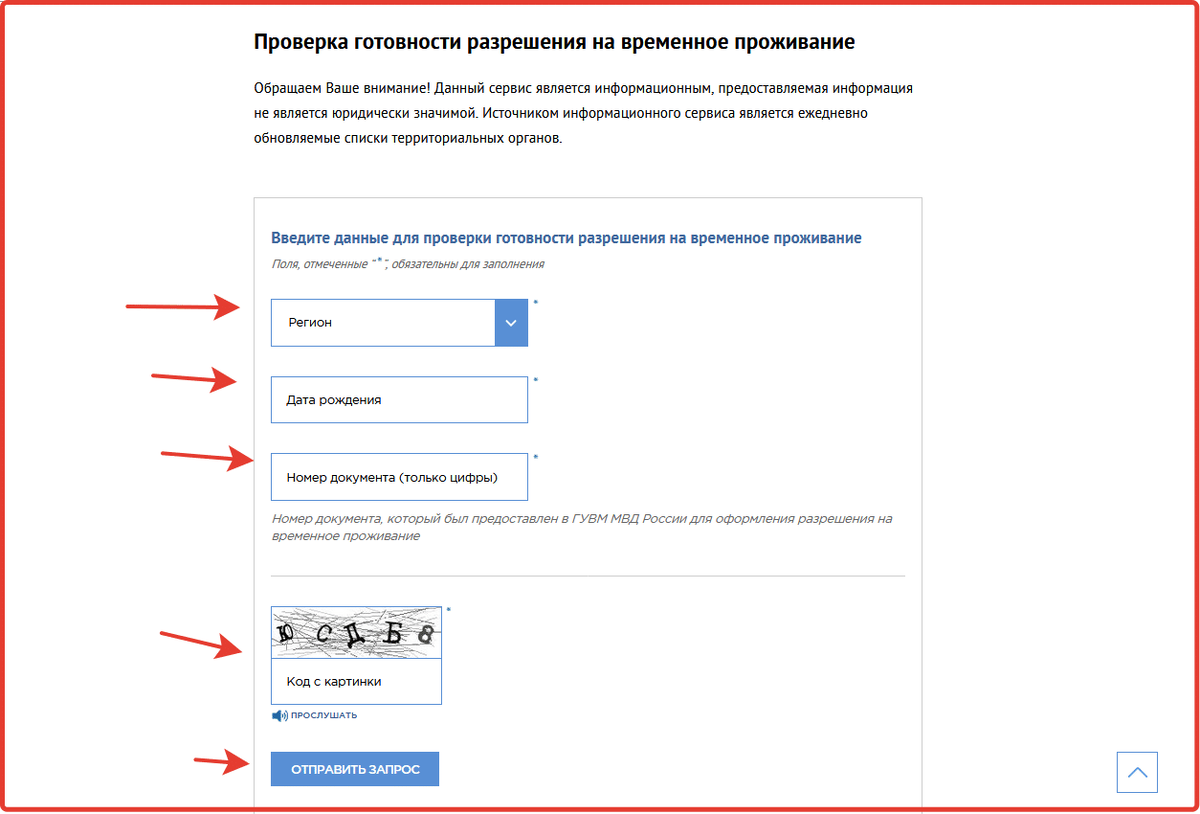Click the note Поля, отмеченные обязательны для заполнения
This screenshot has width=1200, height=814.
pyautogui.click(x=408, y=264)
